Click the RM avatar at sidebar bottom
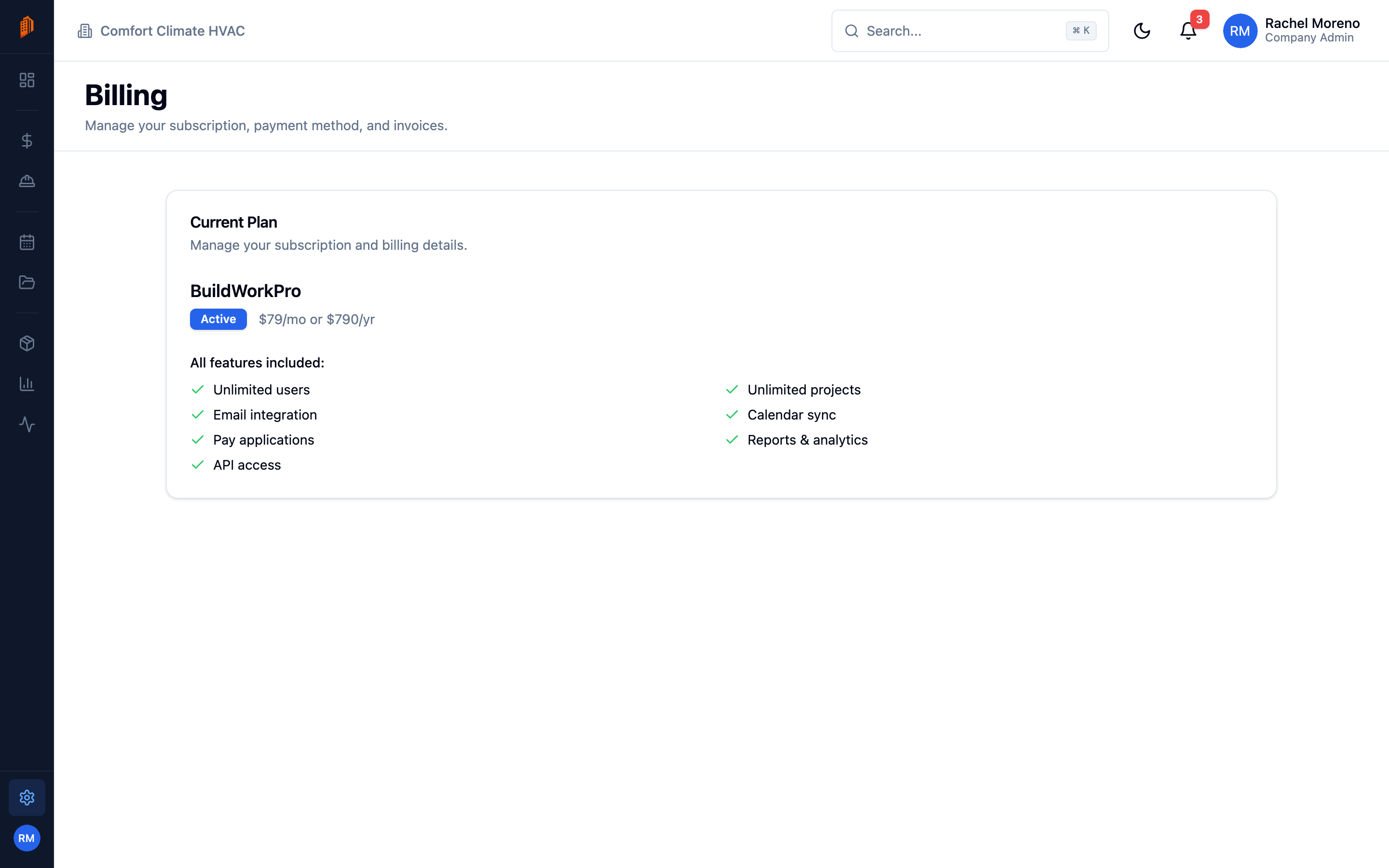1389x868 pixels. pos(27,838)
